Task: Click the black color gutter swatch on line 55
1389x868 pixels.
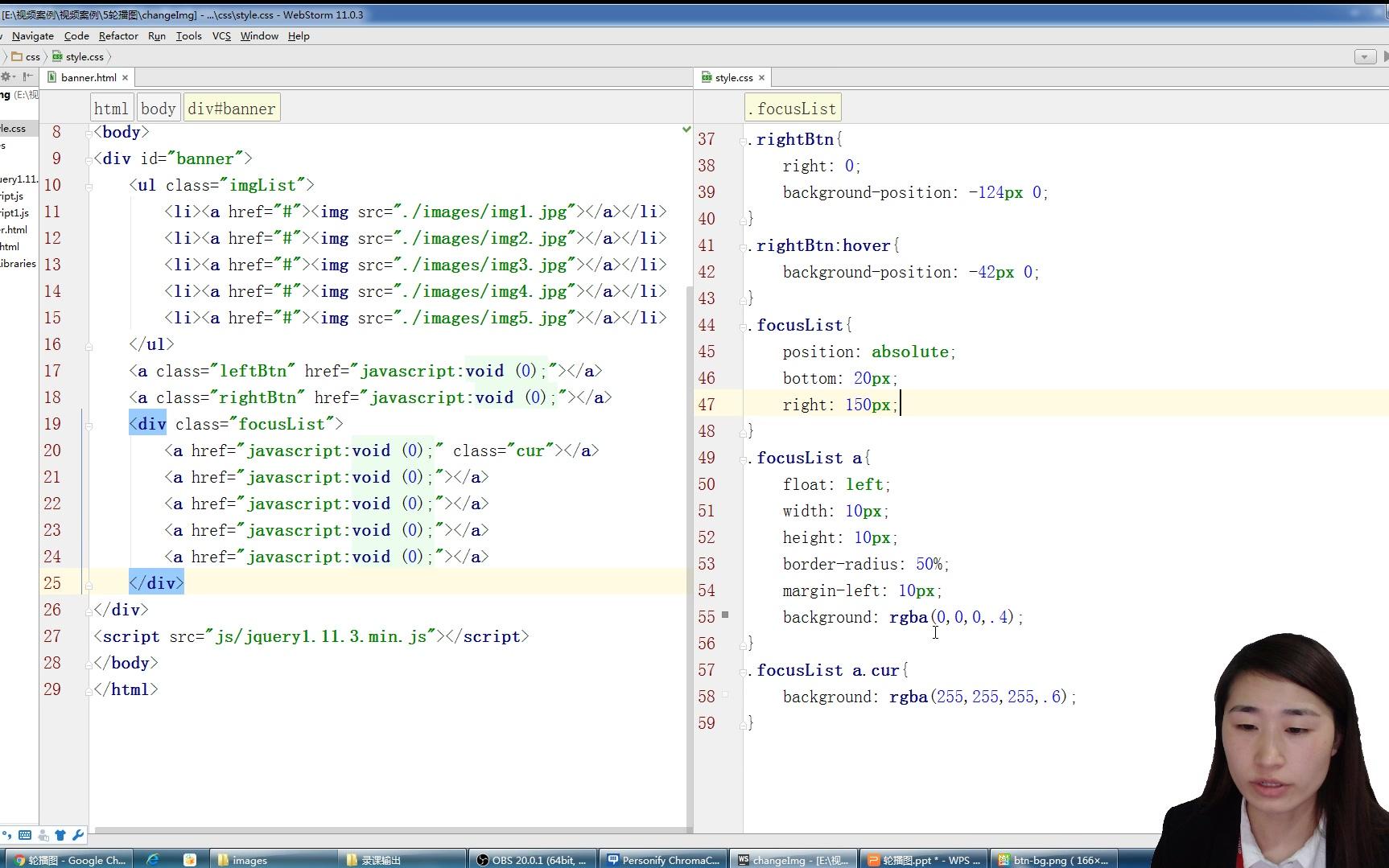Action: tap(725, 615)
